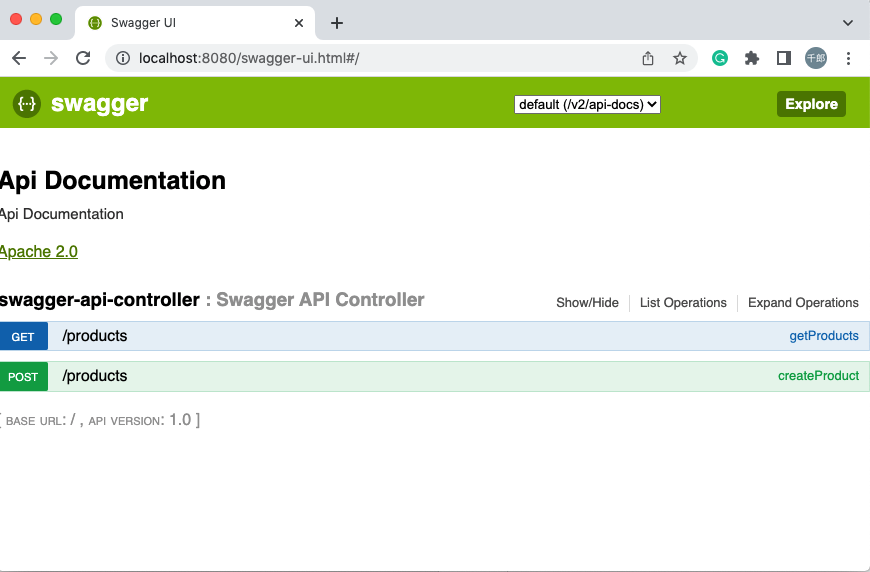This screenshot has width=870, height=572.
Task: Click the getProducts operation link
Action: [824, 336]
